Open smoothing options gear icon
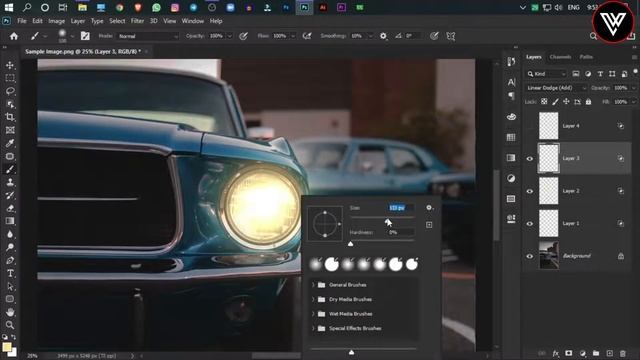 tap(383, 36)
